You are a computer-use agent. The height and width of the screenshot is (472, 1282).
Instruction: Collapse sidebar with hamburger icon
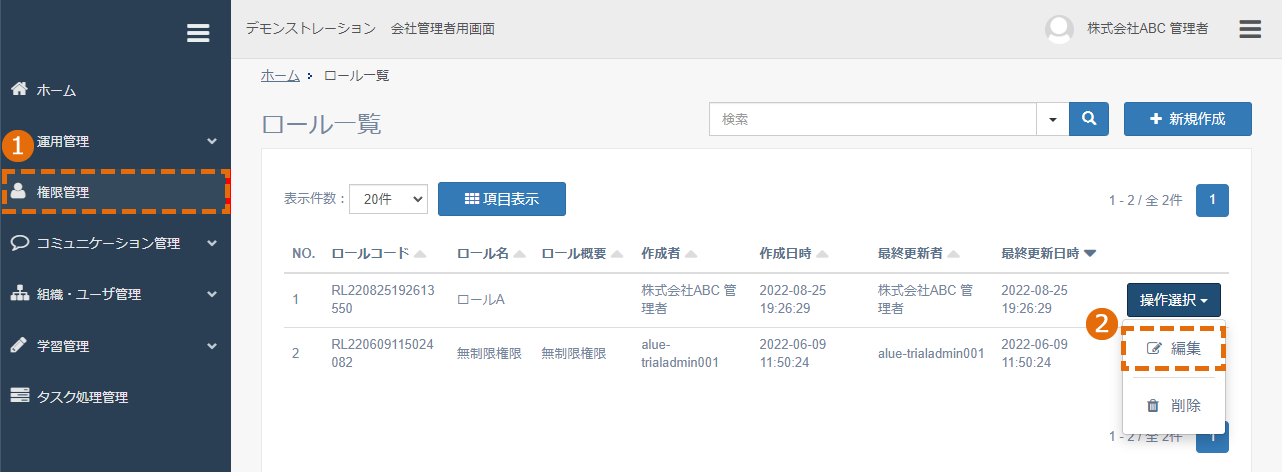click(x=198, y=33)
